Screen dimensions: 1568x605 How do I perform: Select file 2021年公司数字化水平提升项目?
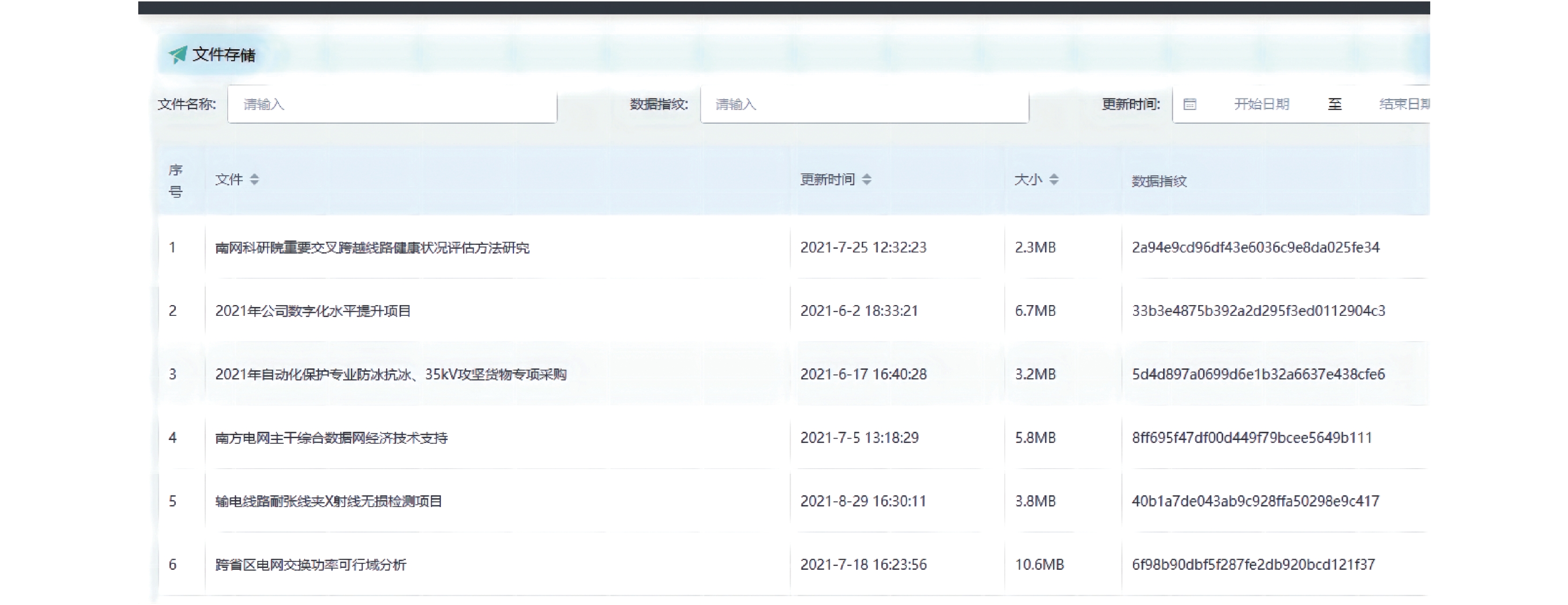click(313, 311)
